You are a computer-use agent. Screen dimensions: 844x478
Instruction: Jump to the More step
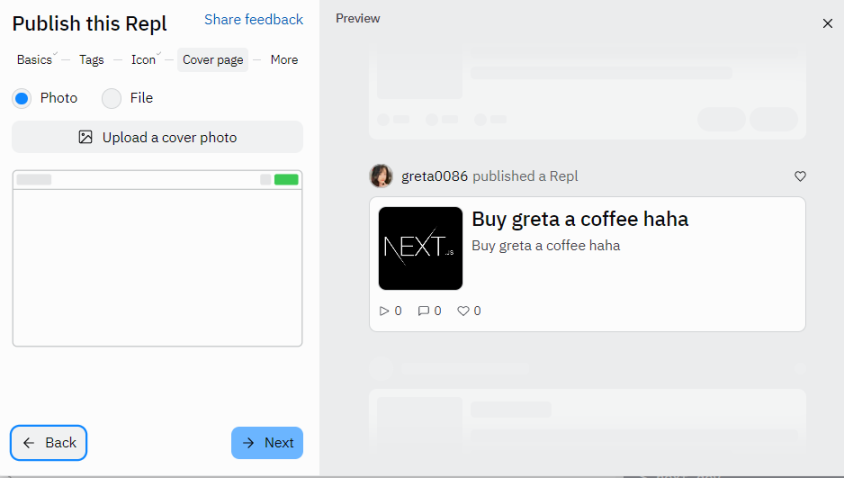[284, 60]
